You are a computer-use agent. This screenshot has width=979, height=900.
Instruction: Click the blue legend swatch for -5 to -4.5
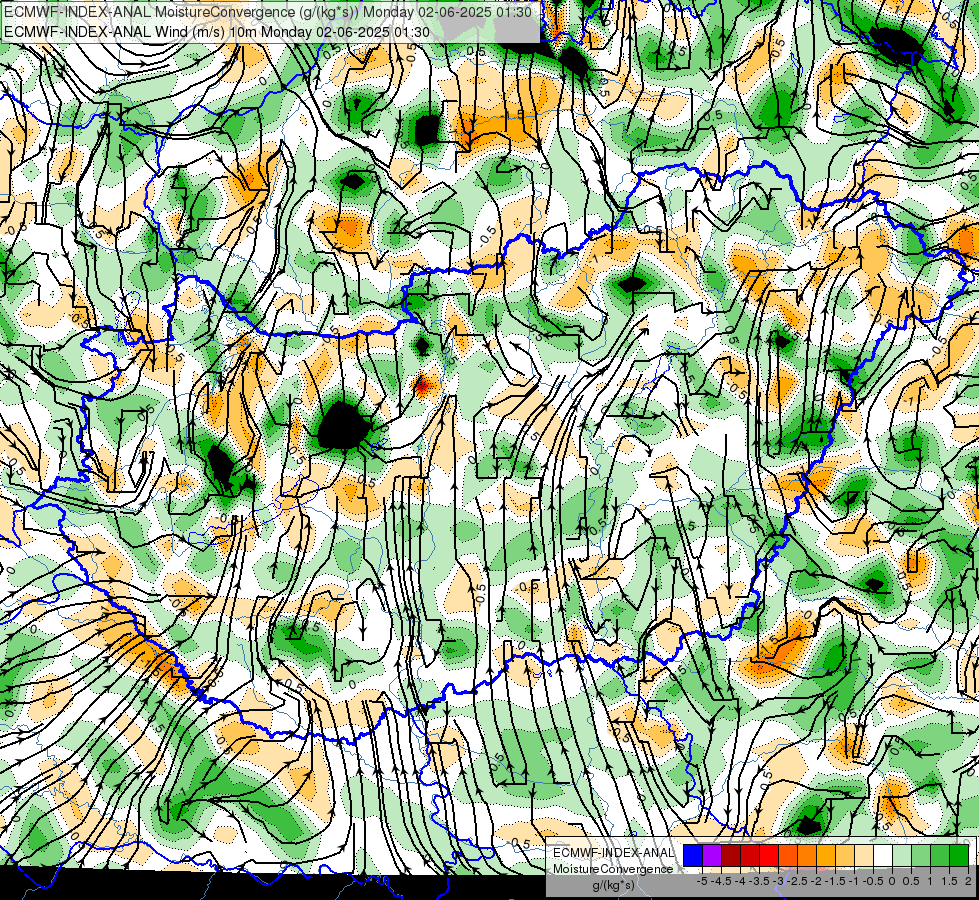(x=693, y=856)
